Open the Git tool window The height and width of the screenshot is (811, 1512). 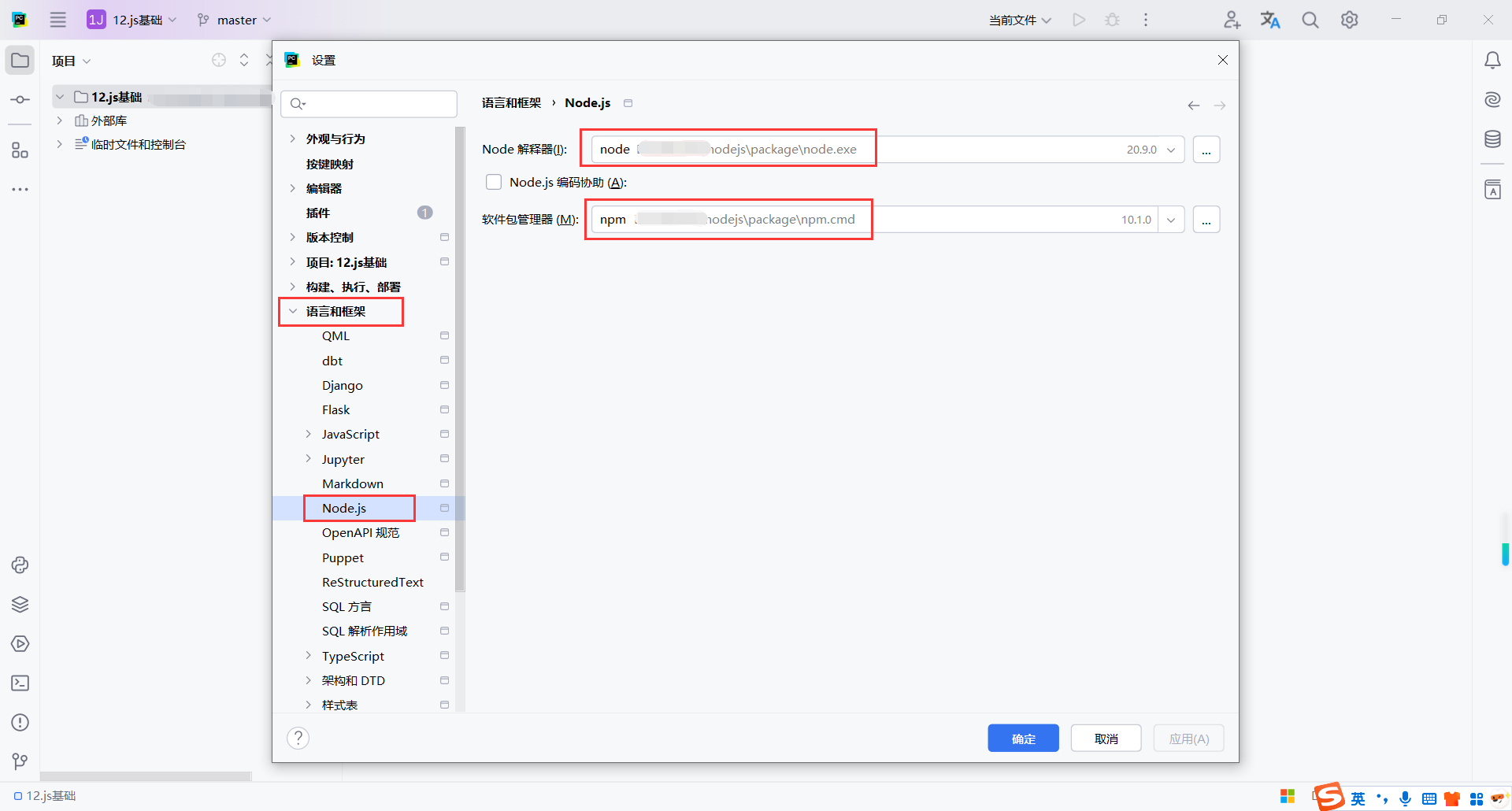click(20, 761)
